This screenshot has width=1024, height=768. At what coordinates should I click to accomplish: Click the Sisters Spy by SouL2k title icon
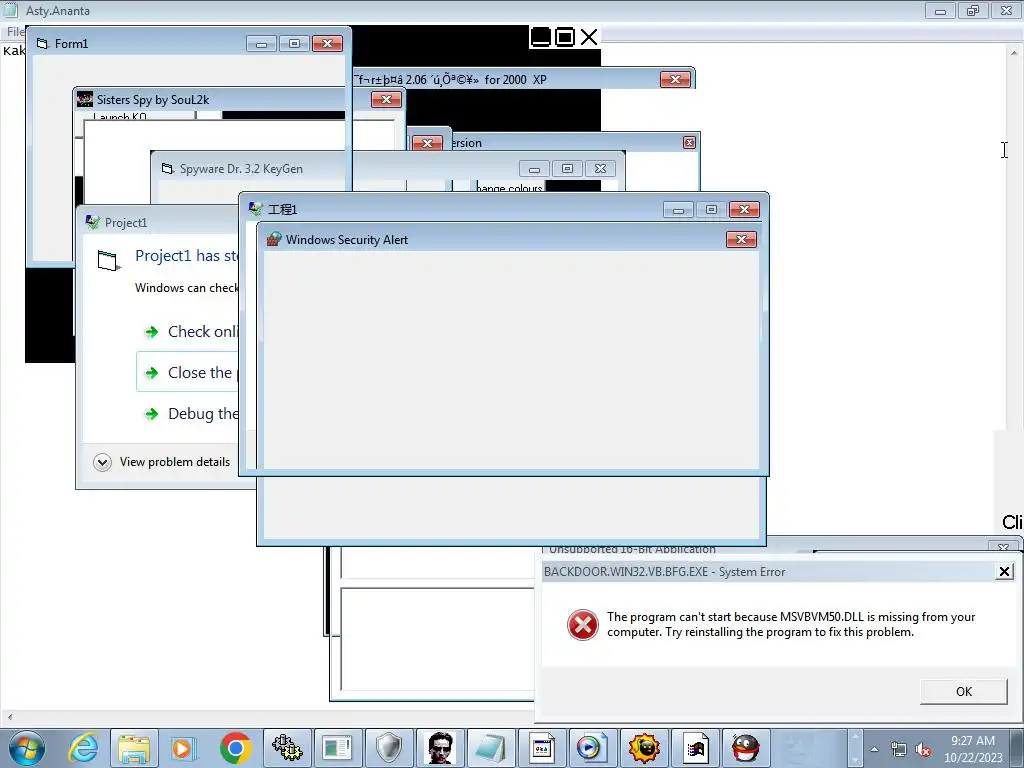click(85, 99)
